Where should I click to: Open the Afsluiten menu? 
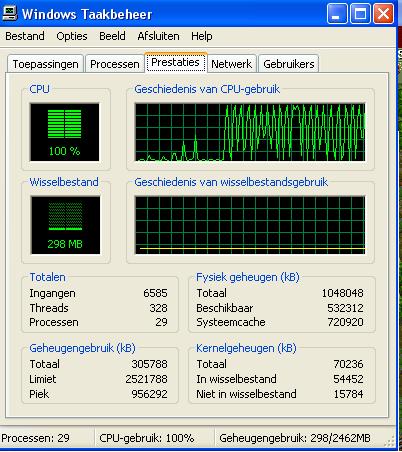click(x=158, y=36)
